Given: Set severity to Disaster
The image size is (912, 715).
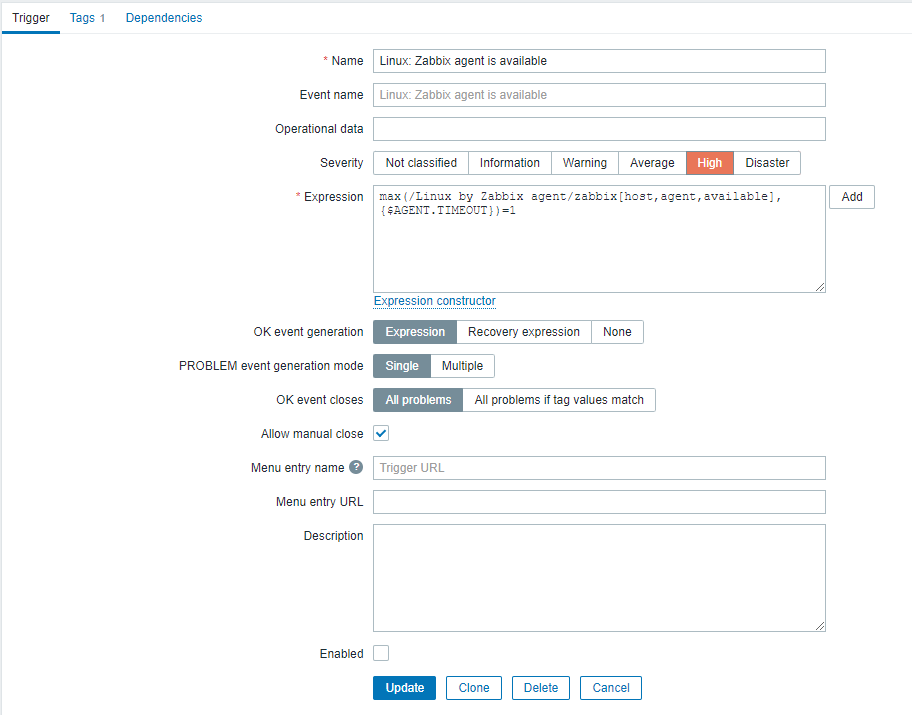Looking at the screenshot, I should pyautogui.click(x=767, y=163).
